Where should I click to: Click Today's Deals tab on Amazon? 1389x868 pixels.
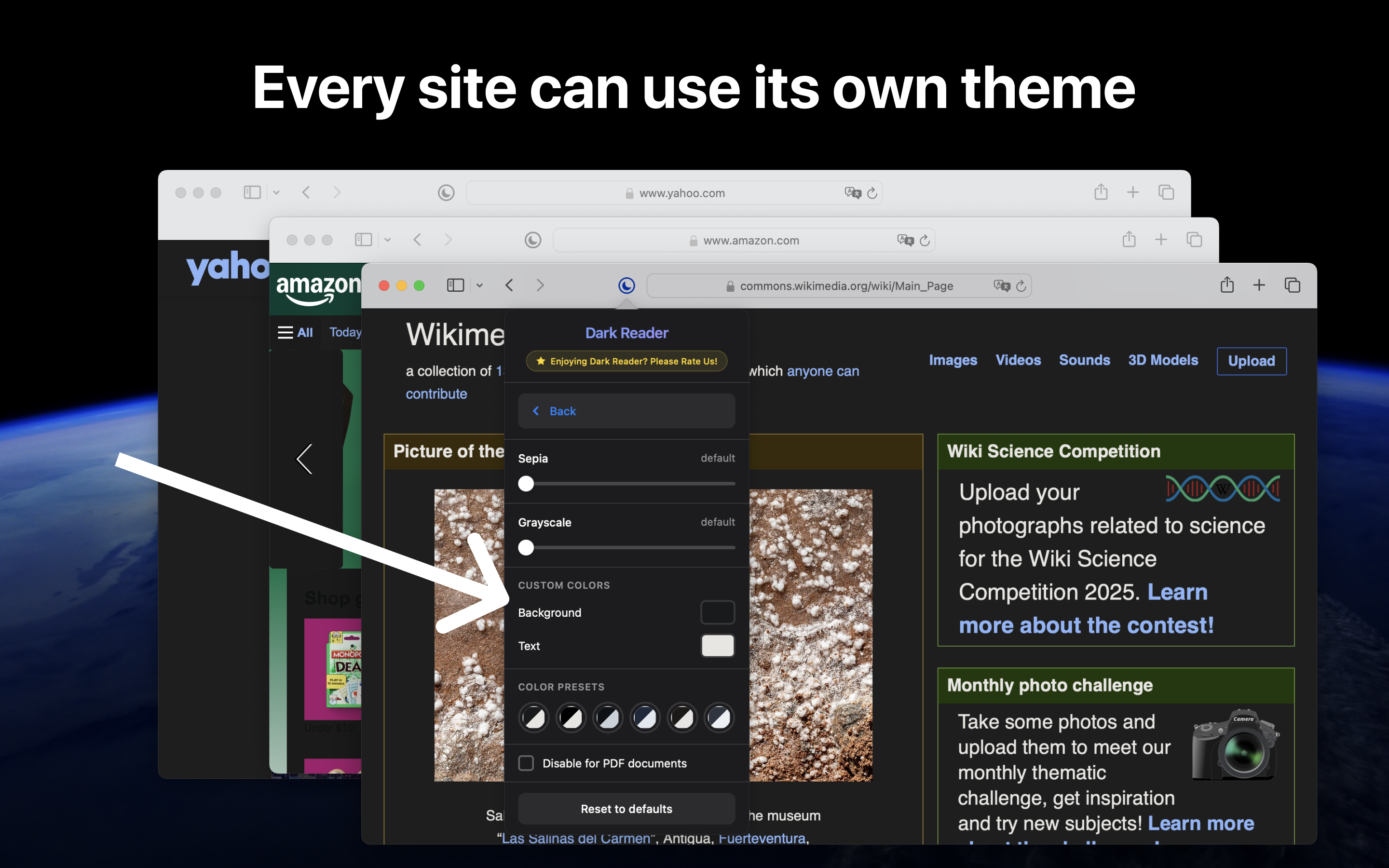pos(345,332)
